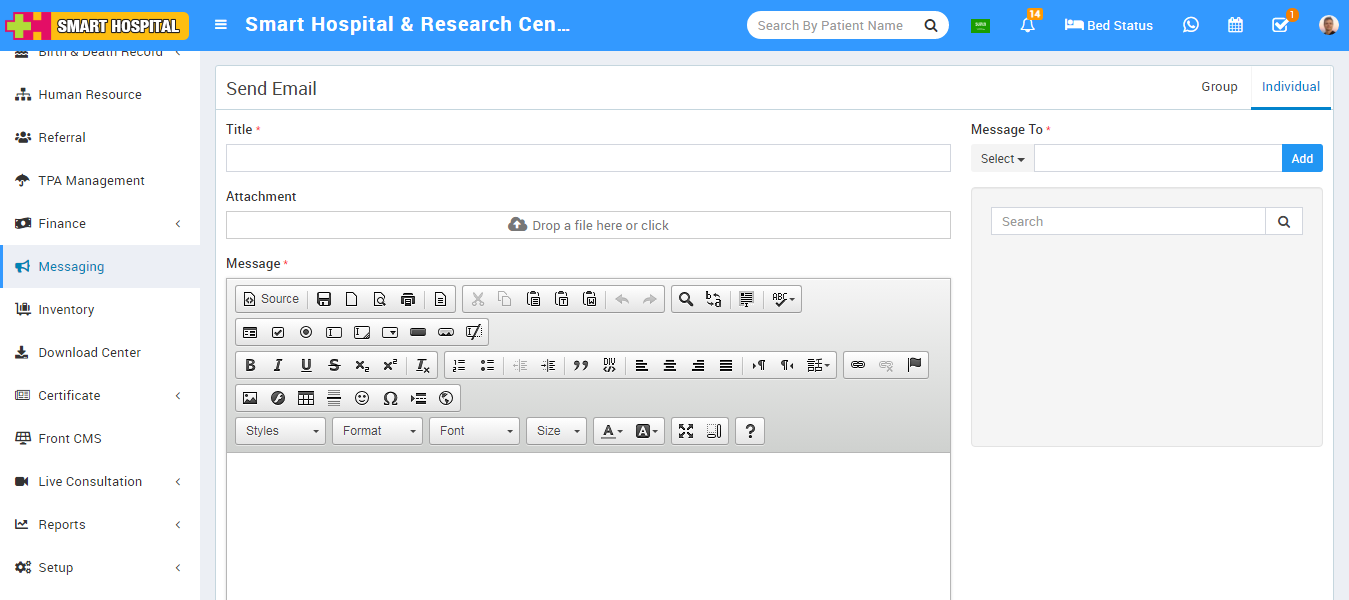Insert a table in the message
This screenshot has height=600, width=1349.
point(306,398)
